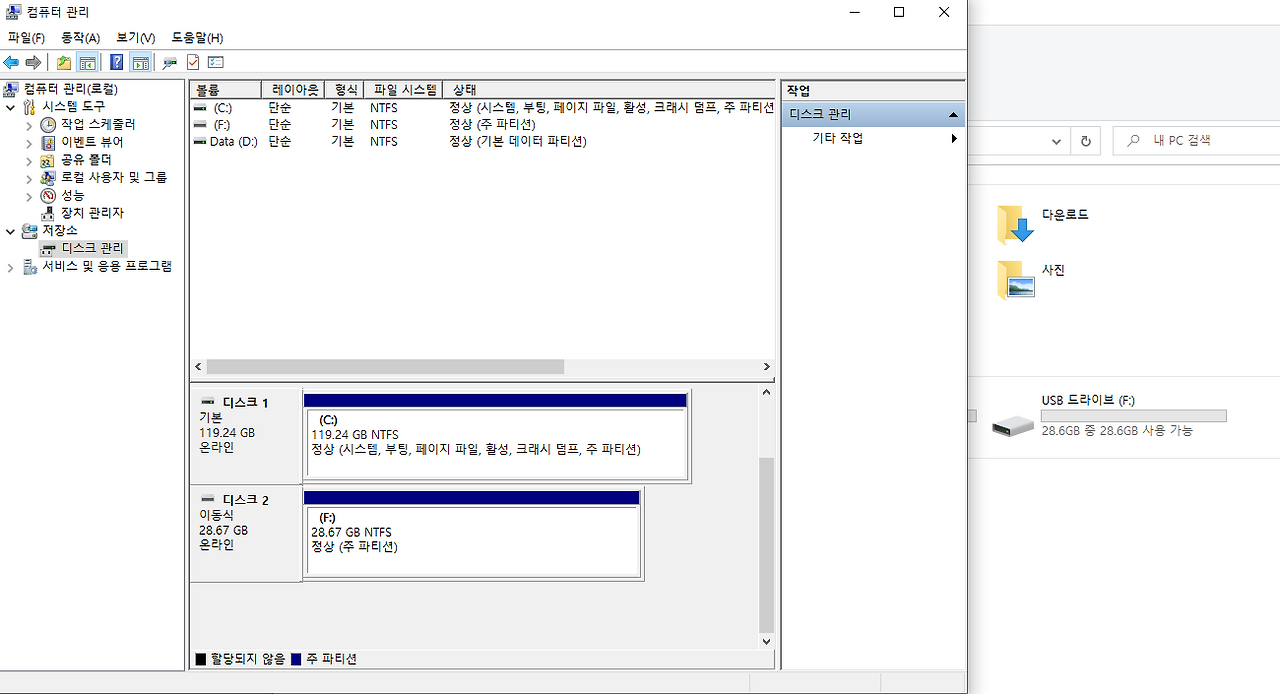Expand the 작업 스케줄러 tree node

pos(29,125)
